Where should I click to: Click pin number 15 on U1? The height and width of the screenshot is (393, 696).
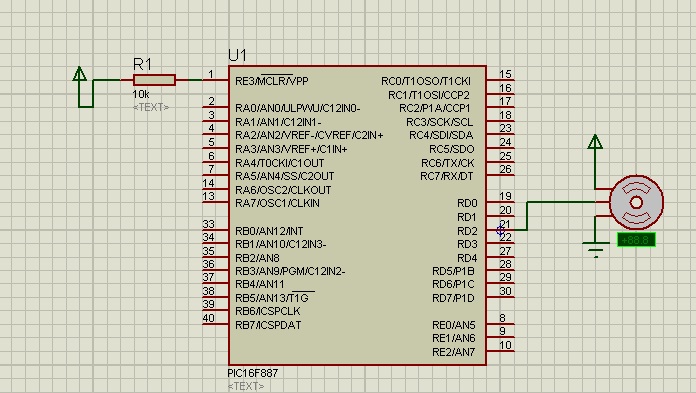point(505,74)
